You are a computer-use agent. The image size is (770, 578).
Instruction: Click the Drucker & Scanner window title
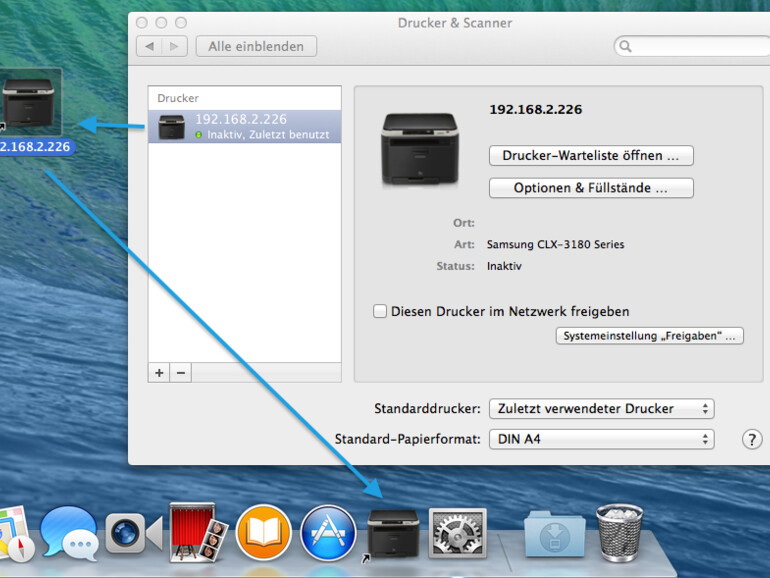click(x=455, y=23)
